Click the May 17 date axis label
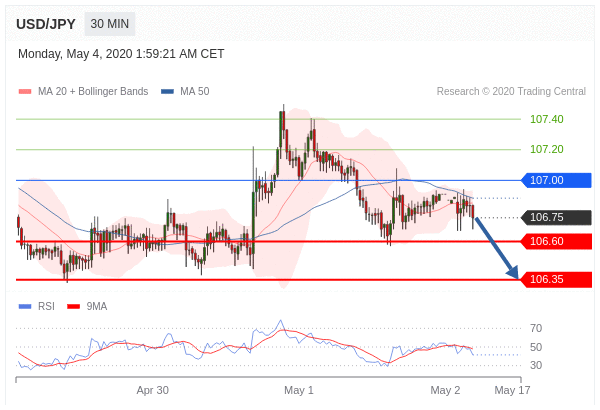Screen dimensions: 600x410 click(x=512, y=390)
